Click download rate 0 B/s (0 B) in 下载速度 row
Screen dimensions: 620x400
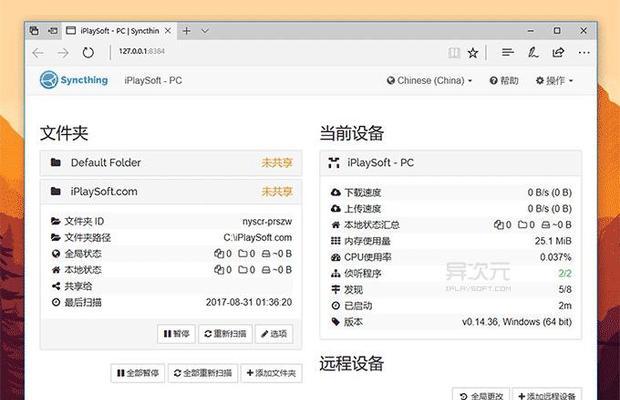pos(550,192)
